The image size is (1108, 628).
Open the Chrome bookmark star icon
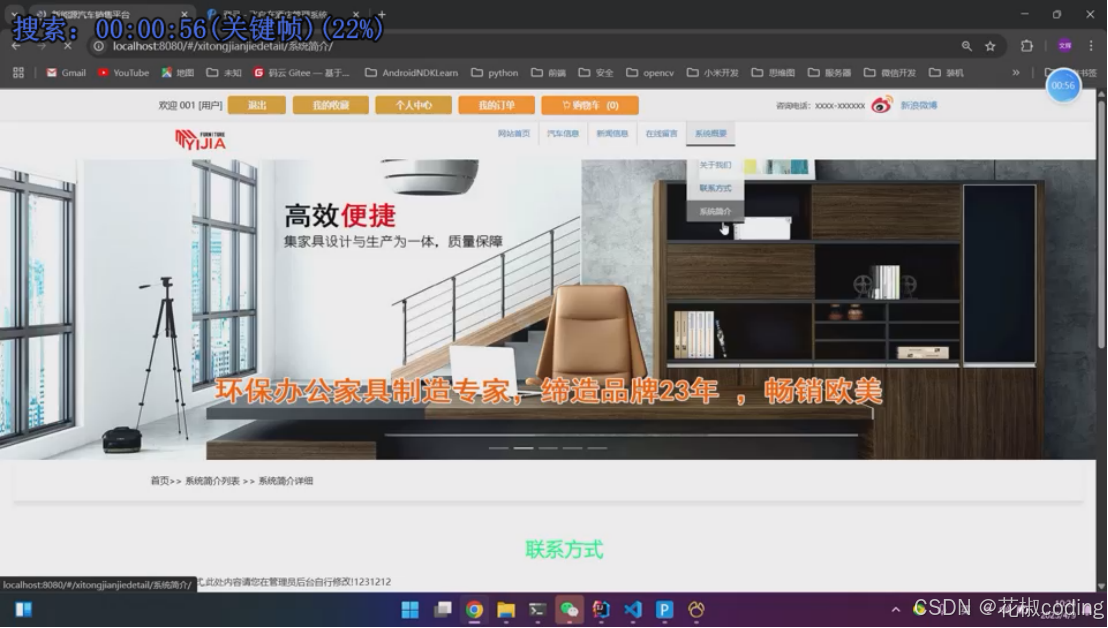pyautogui.click(x=990, y=46)
